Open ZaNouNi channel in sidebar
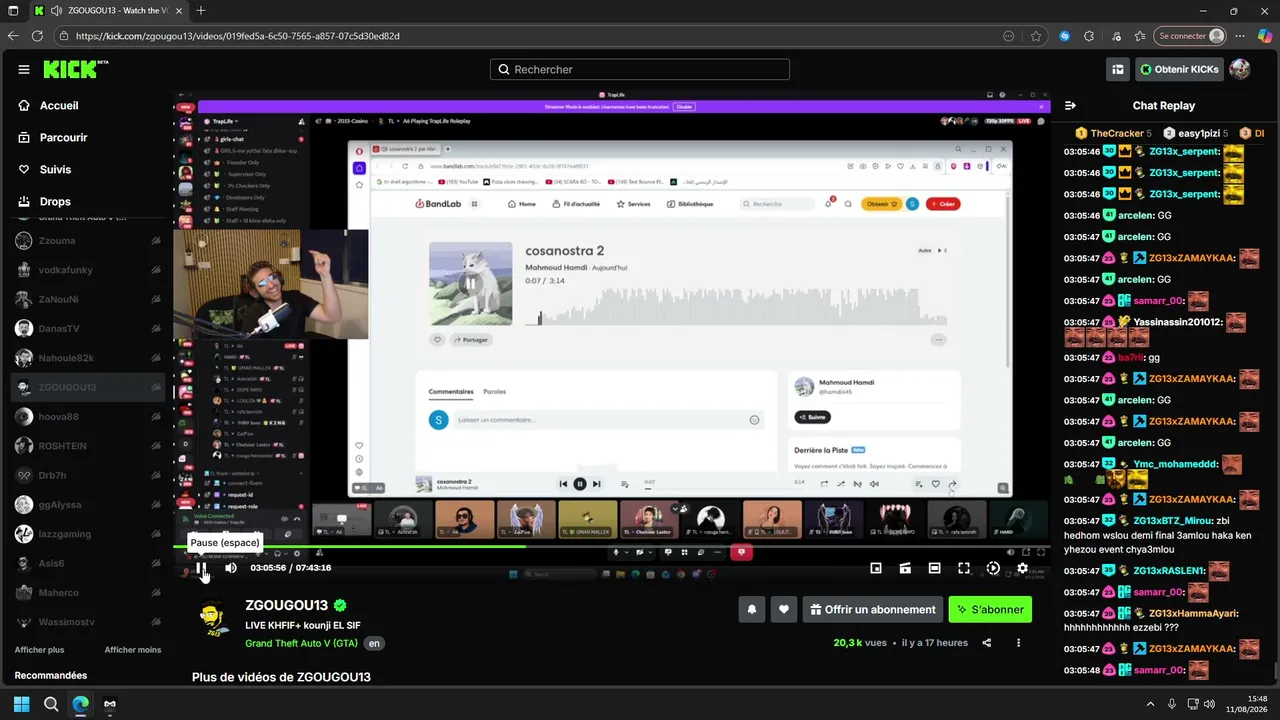Screen dimensions: 1280x720 (88, 299)
